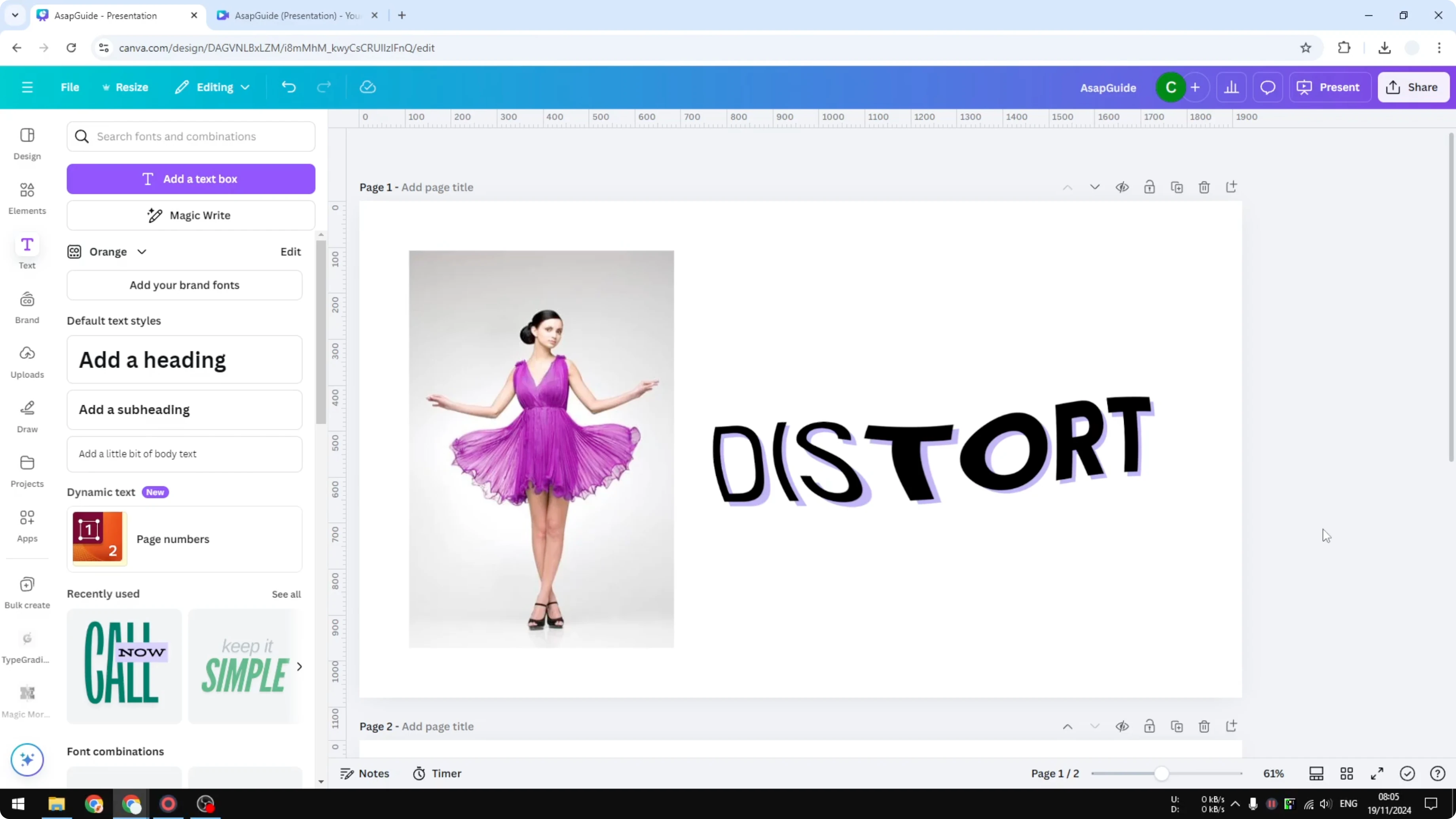Click the Undo icon in the toolbar
Screen dimensions: 1456x819
pyautogui.click(x=289, y=87)
